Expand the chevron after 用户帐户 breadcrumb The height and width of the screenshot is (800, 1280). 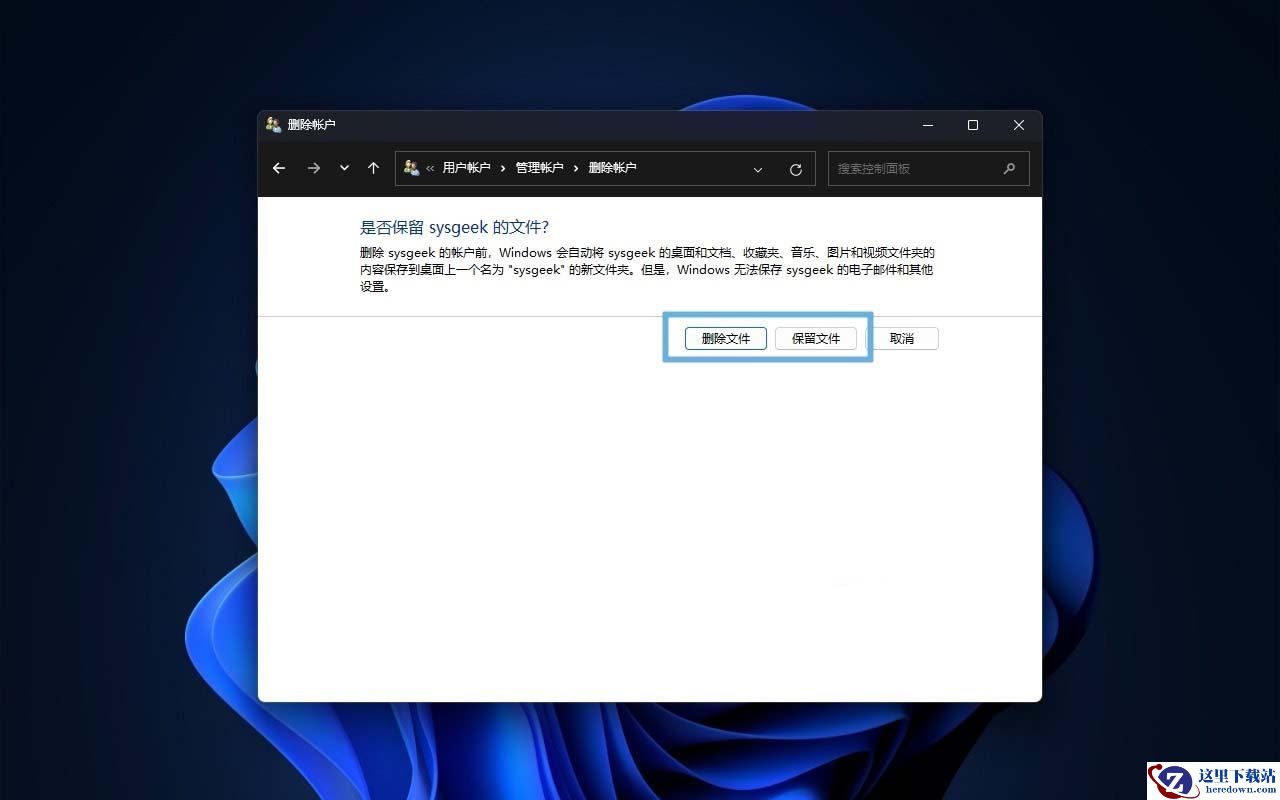tap(504, 168)
